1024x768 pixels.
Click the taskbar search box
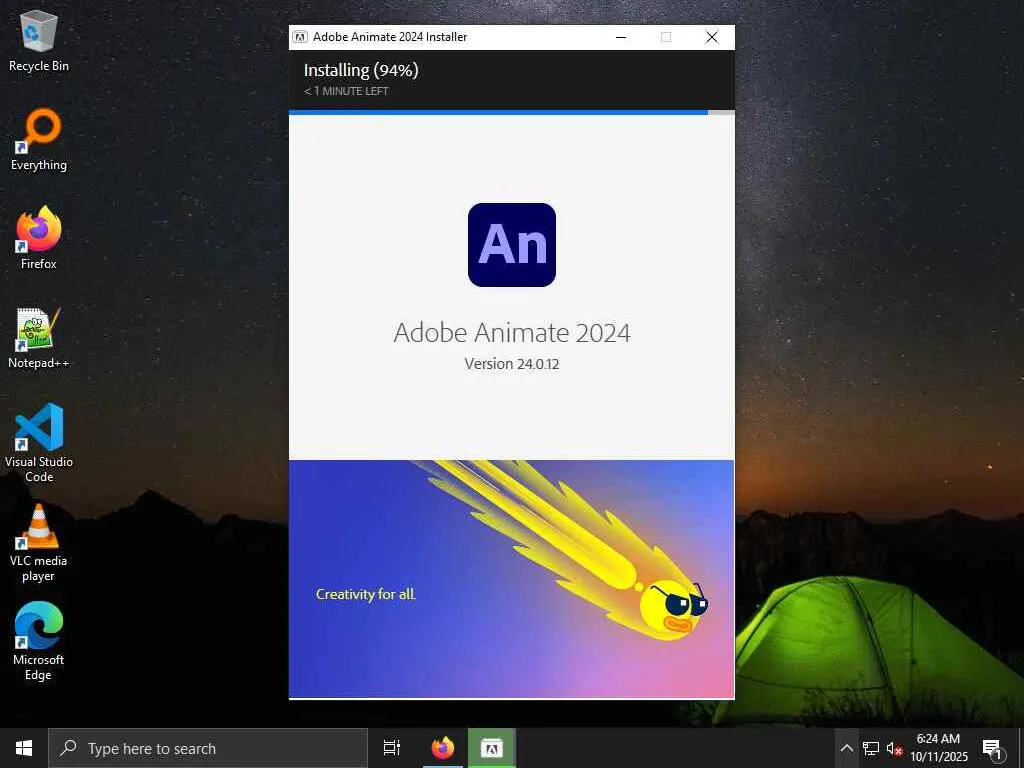[208, 748]
